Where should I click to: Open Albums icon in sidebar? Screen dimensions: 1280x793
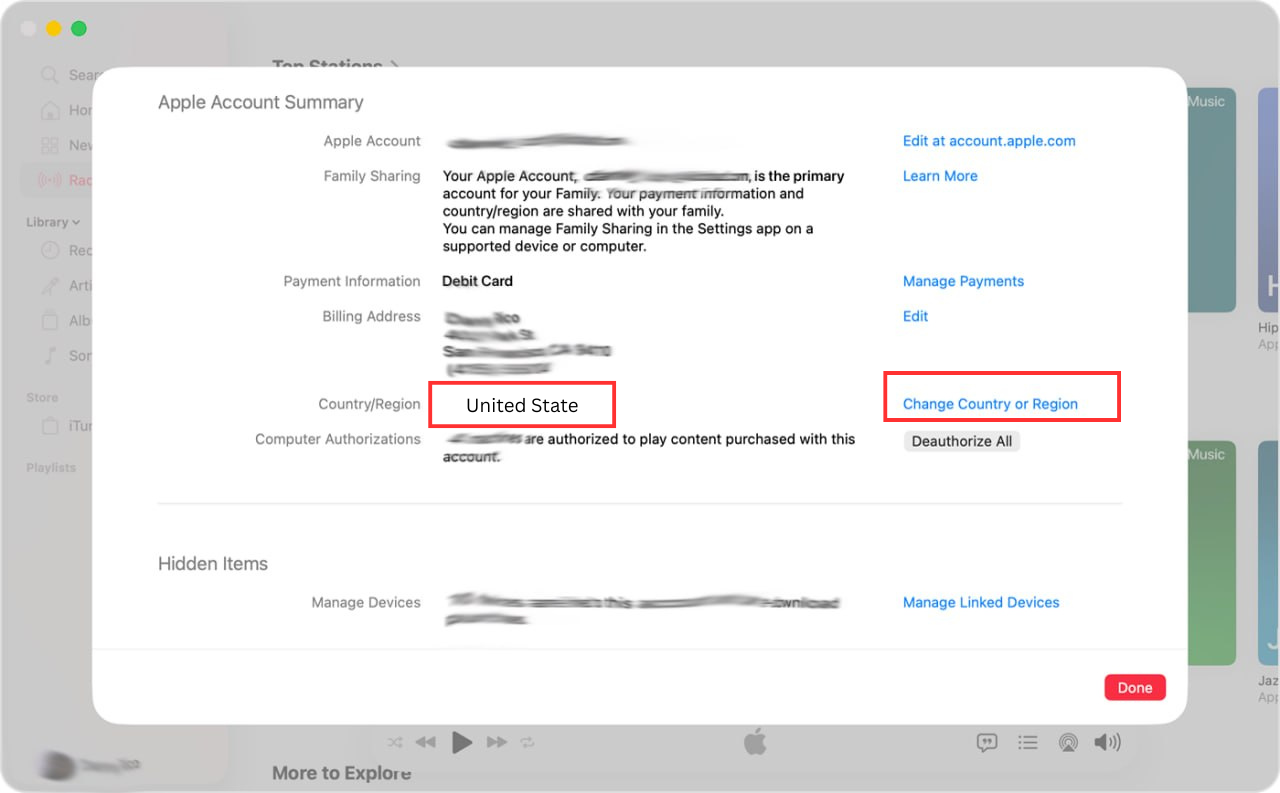pos(50,320)
